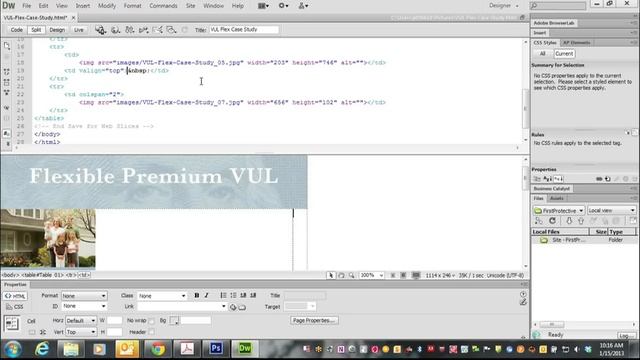The height and width of the screenshot is (360, 640).
Task: Open the Bg color swatch picker
Action: (174, 321)
